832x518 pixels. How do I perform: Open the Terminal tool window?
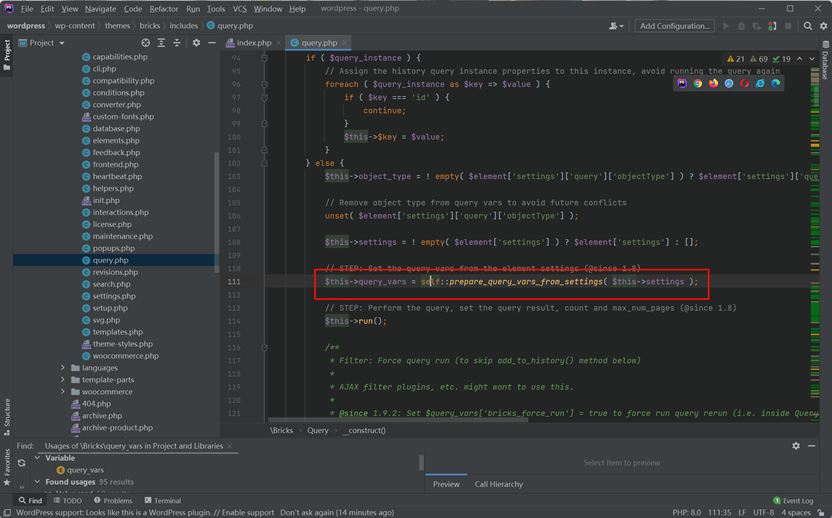[163, 501]
